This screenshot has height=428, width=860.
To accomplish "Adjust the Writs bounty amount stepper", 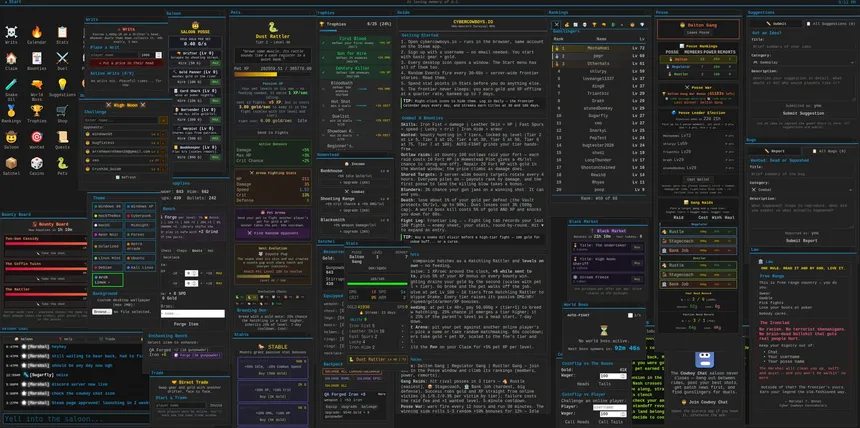I will click(x=159, y=55).
